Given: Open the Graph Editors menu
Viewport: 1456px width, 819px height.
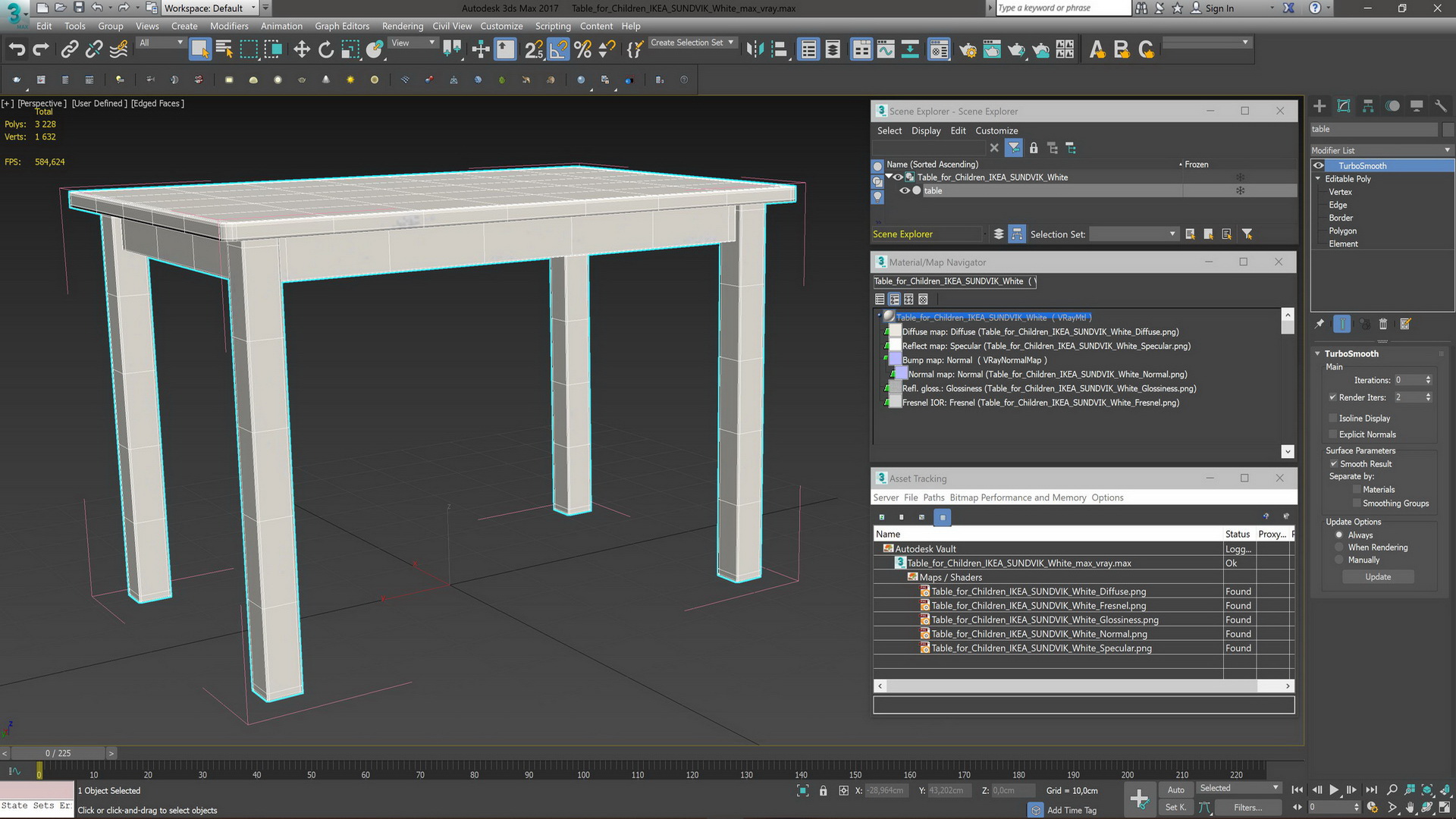Looking at the screenshot, I should [342, 26].
